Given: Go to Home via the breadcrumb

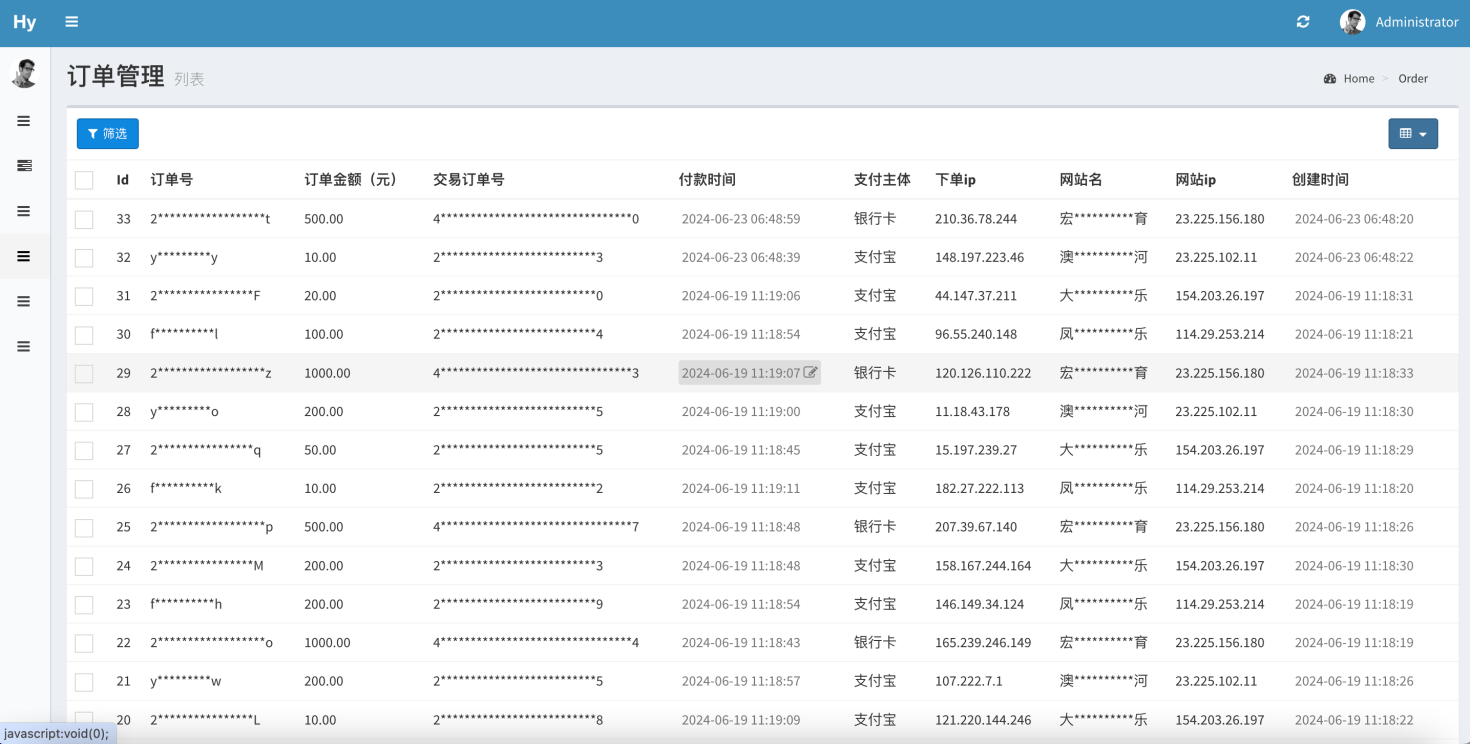Looking at the screenshot, I should (1358, 79).
